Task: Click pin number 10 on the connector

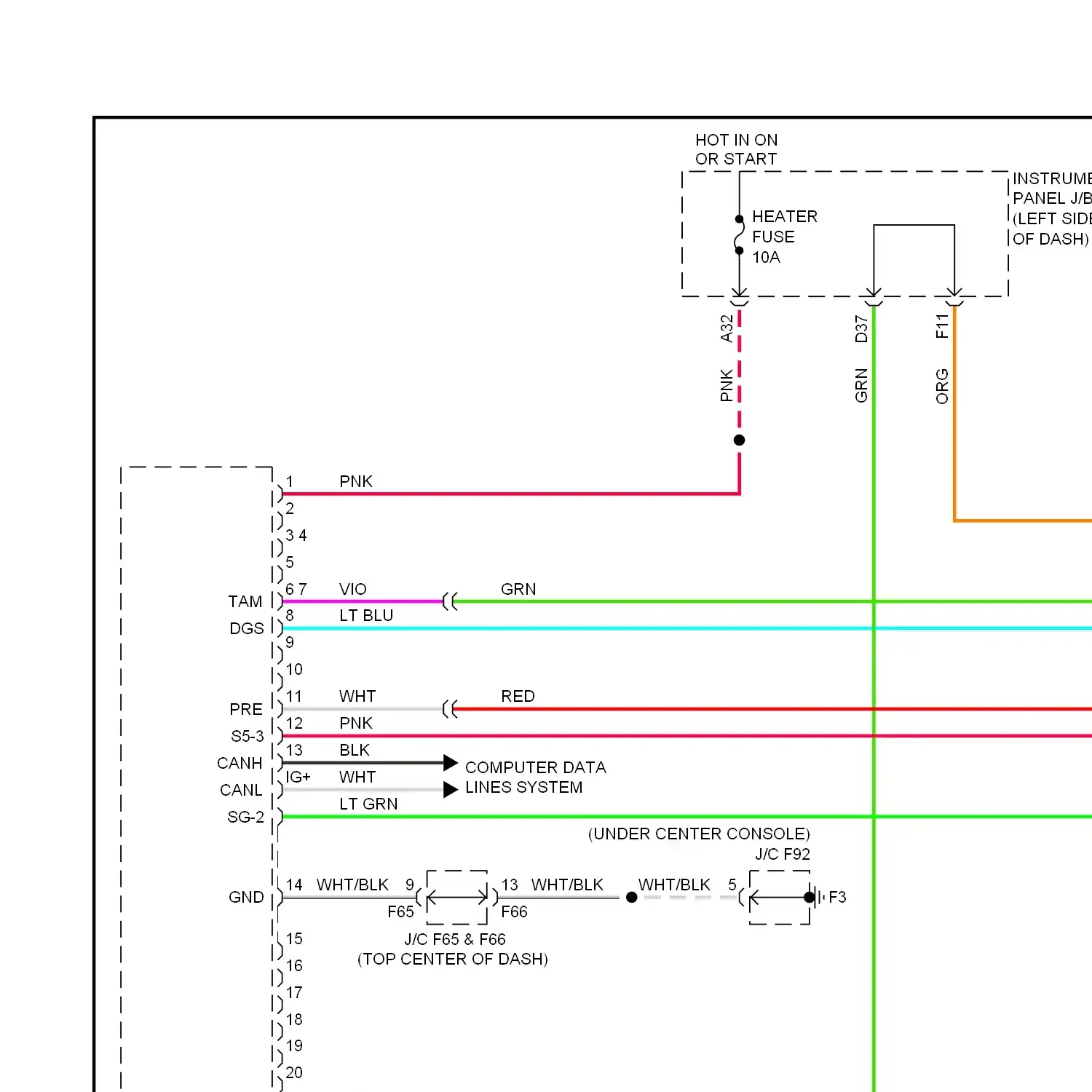Action: coord(294,669)
